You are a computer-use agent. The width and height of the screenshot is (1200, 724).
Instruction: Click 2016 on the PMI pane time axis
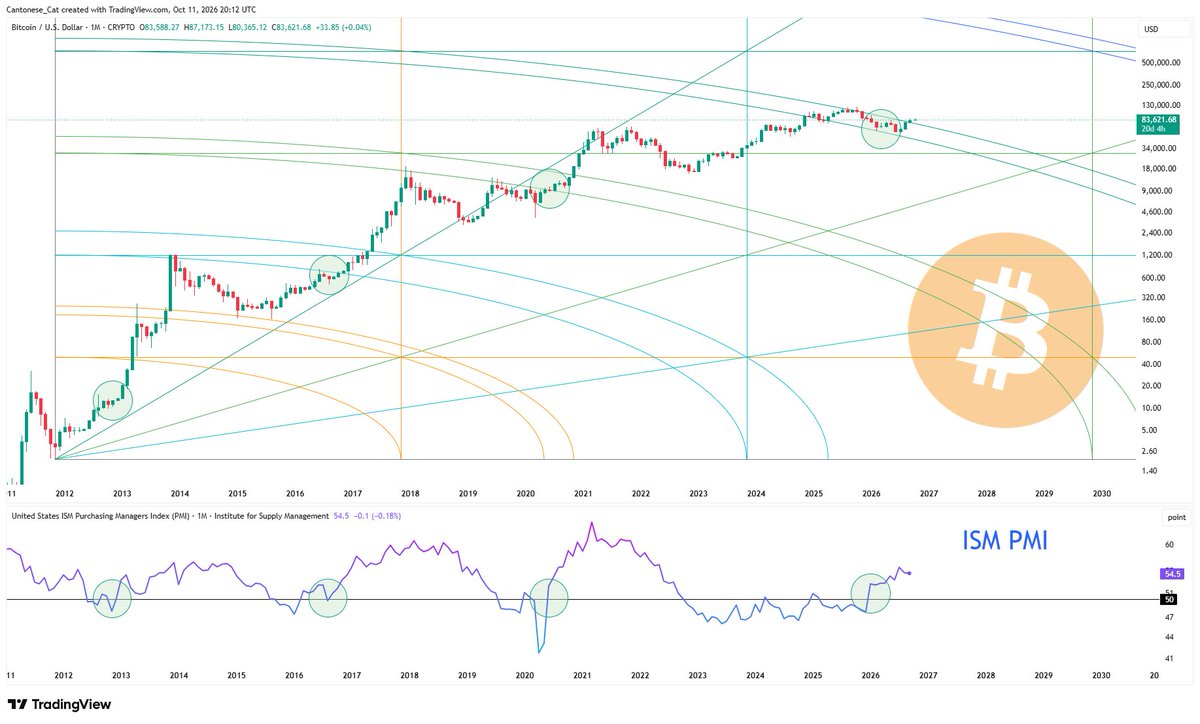tap(295, 676)
